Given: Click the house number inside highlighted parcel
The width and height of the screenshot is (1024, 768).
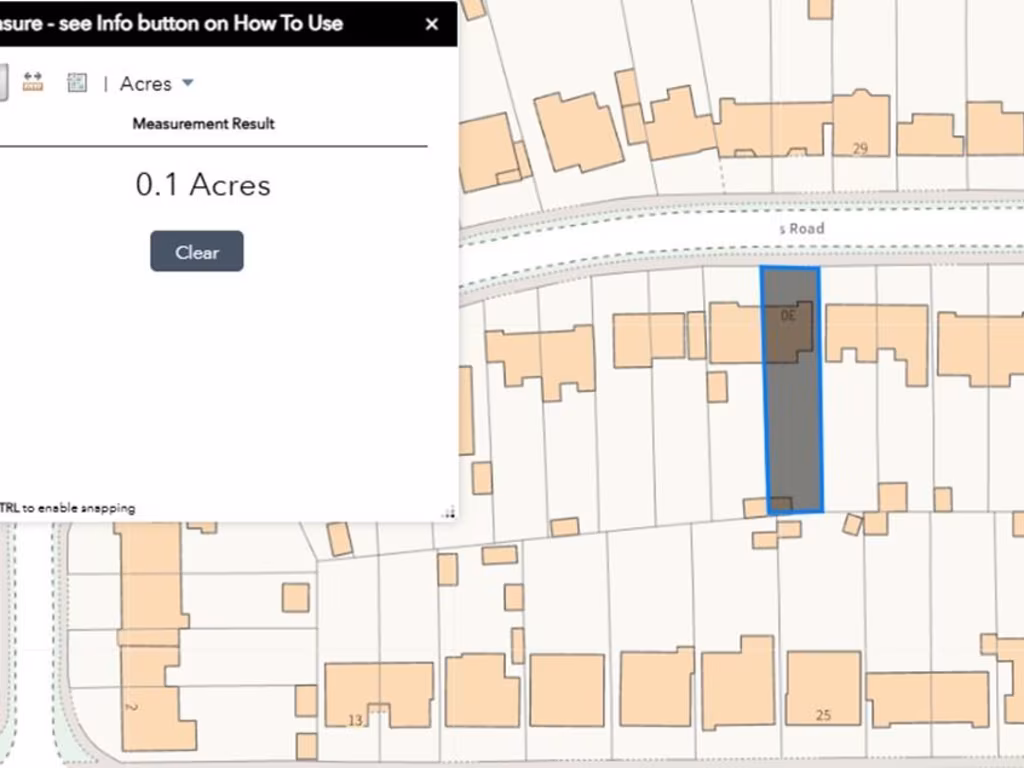Looking at the screenshot, I should (787, 316).
